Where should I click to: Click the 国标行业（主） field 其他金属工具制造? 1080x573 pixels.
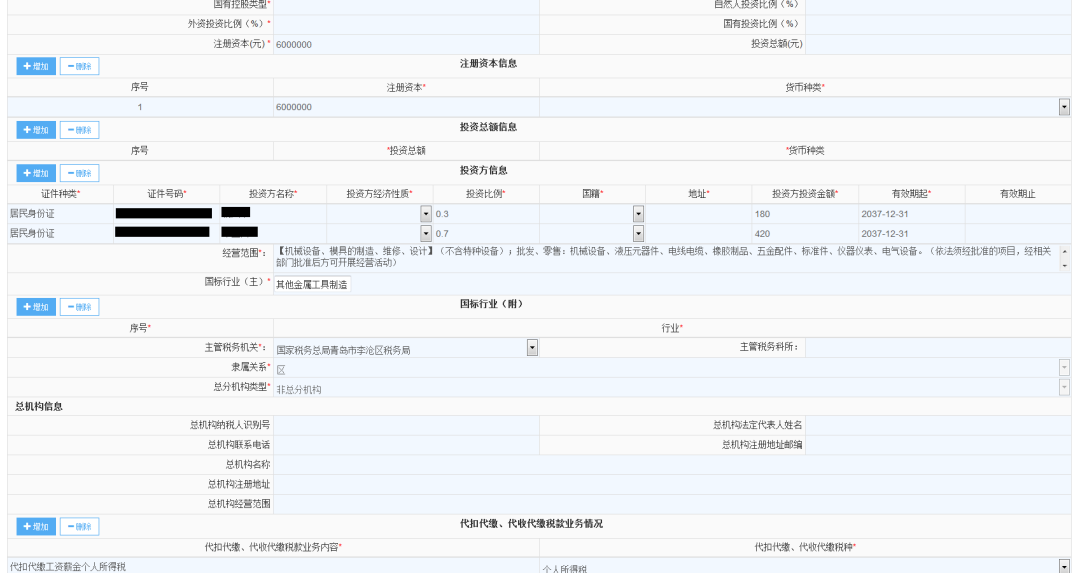click(x=312, y=284)
